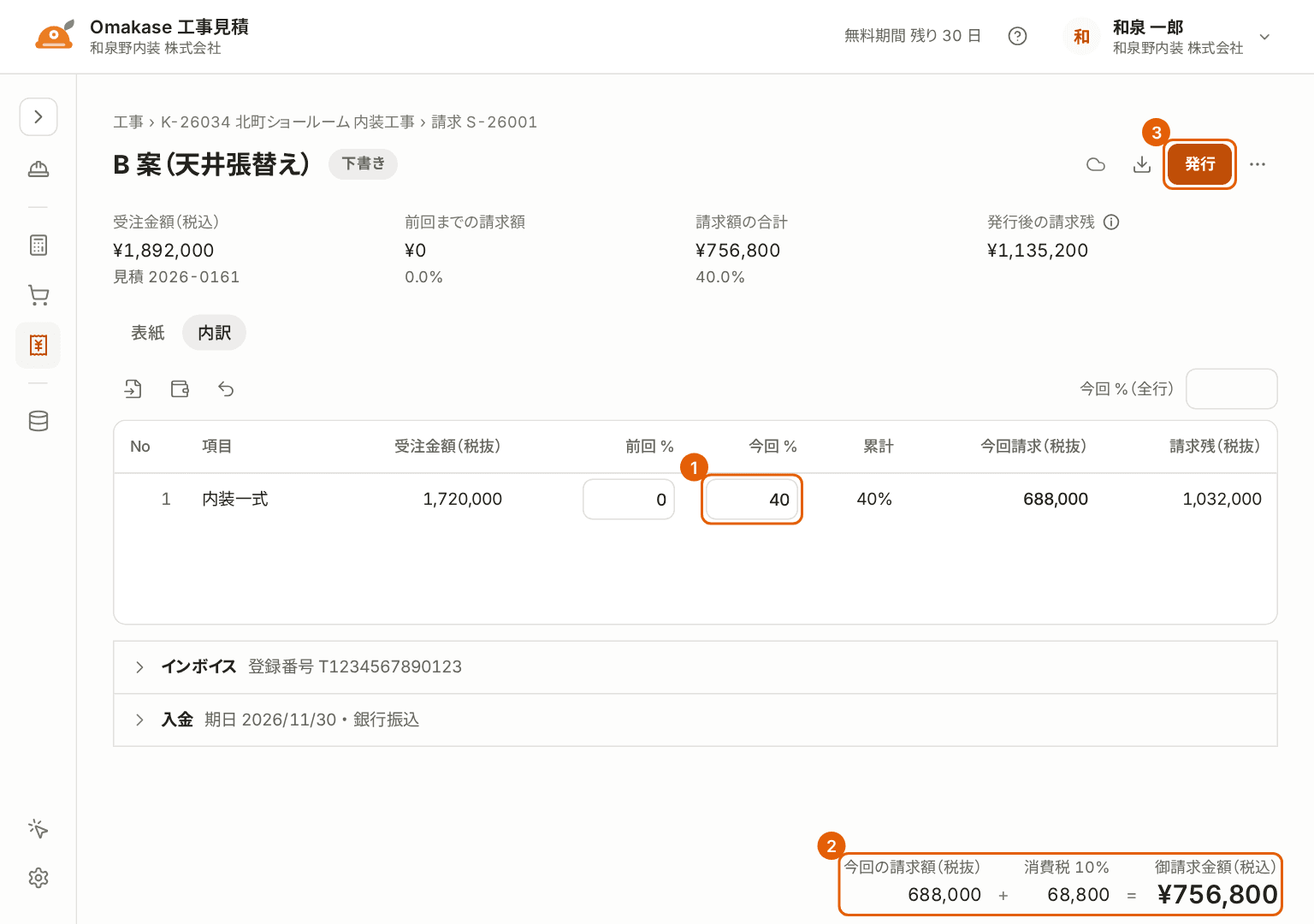
Task: Click the 1,720,000 order amount cell
Action: 463,500
